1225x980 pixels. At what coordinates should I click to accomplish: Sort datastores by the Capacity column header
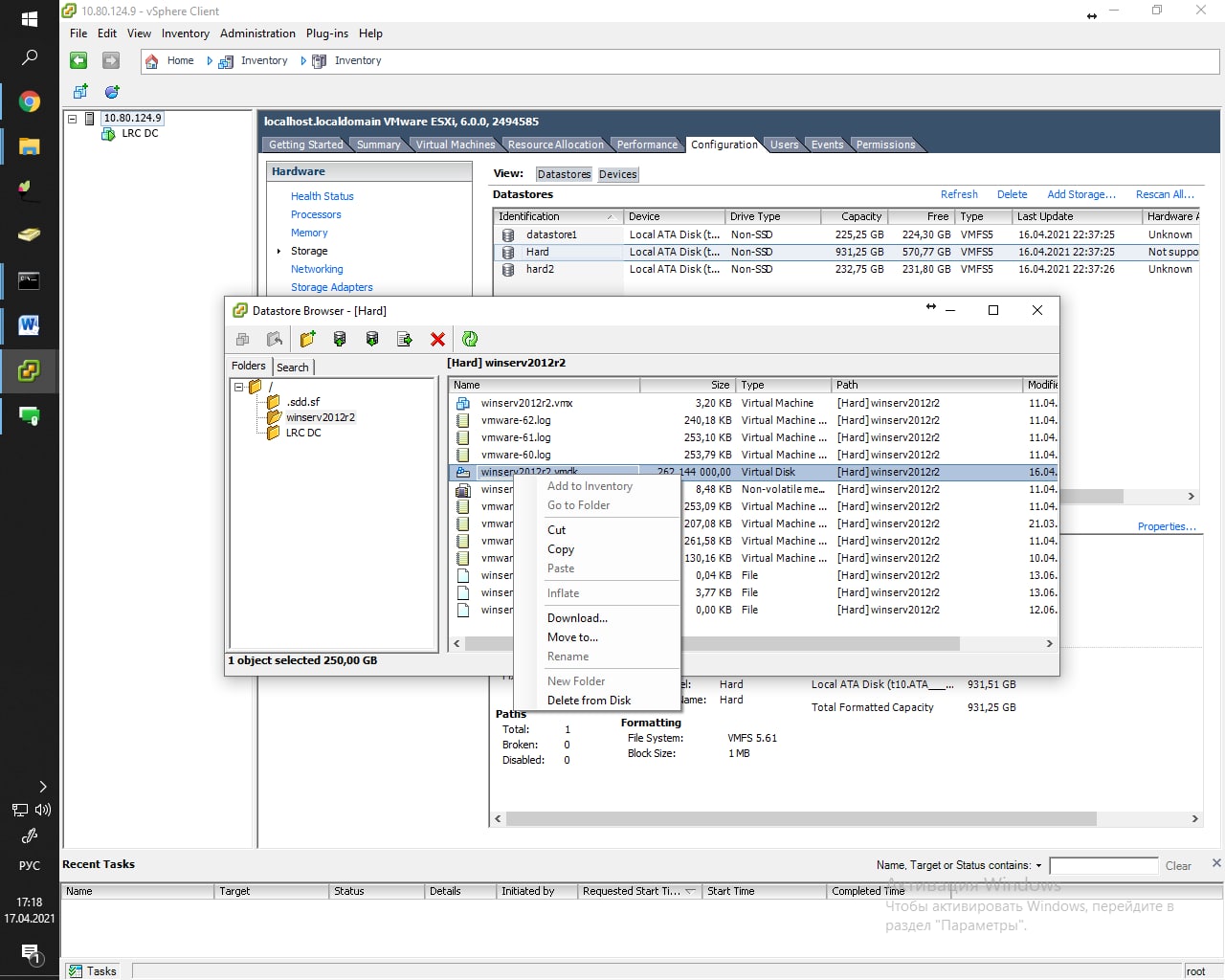pos(856,216)
